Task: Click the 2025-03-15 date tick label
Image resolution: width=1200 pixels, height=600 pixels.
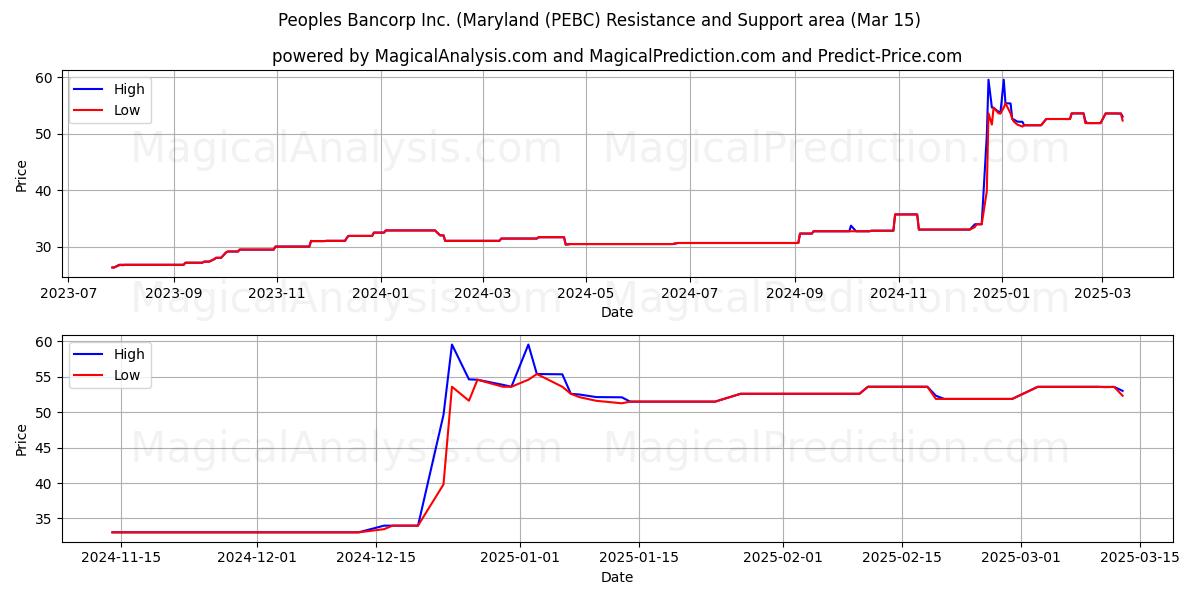Action: 1140,560
